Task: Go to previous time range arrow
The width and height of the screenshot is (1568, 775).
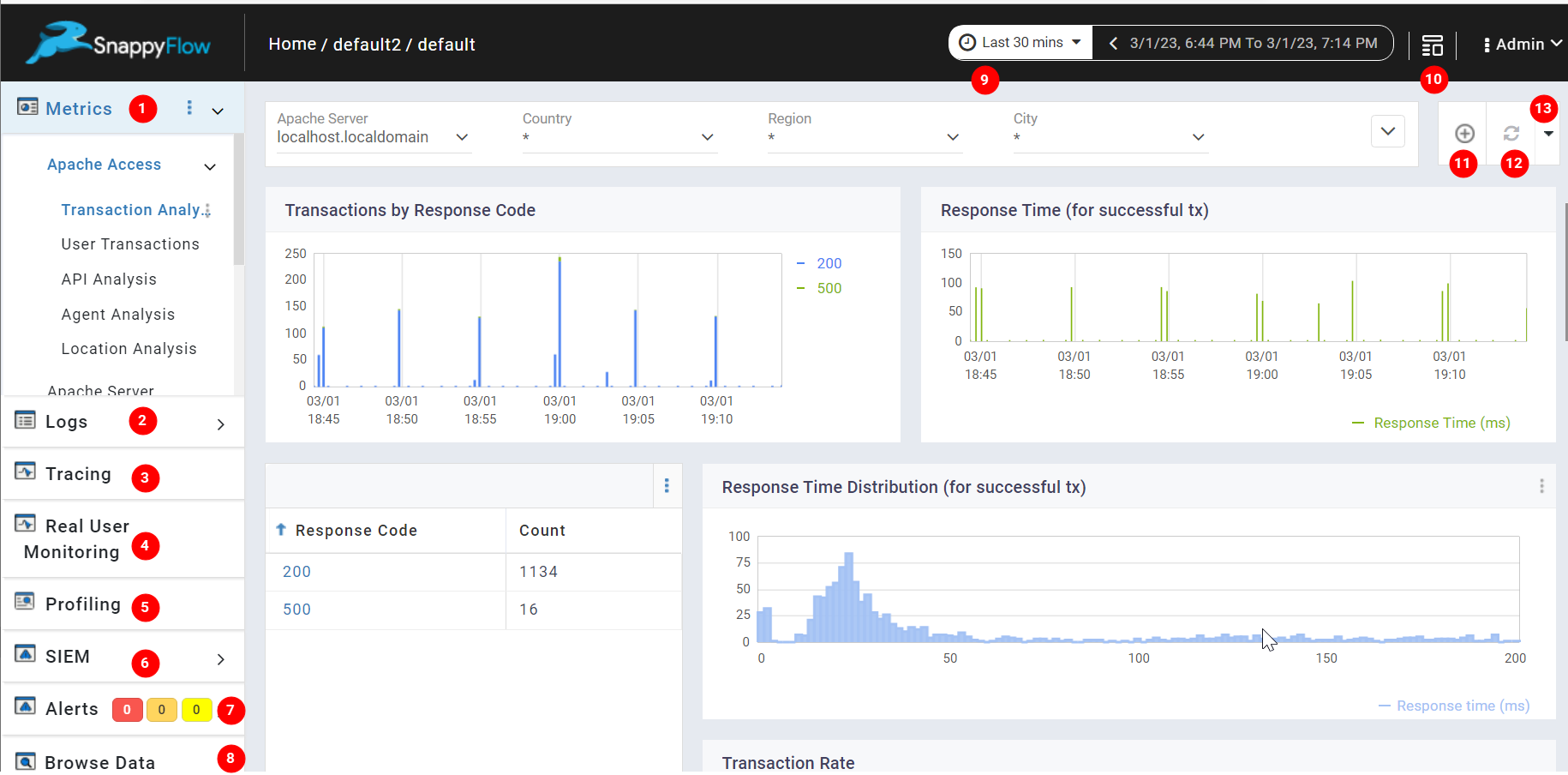Action: click(1113, 43)
